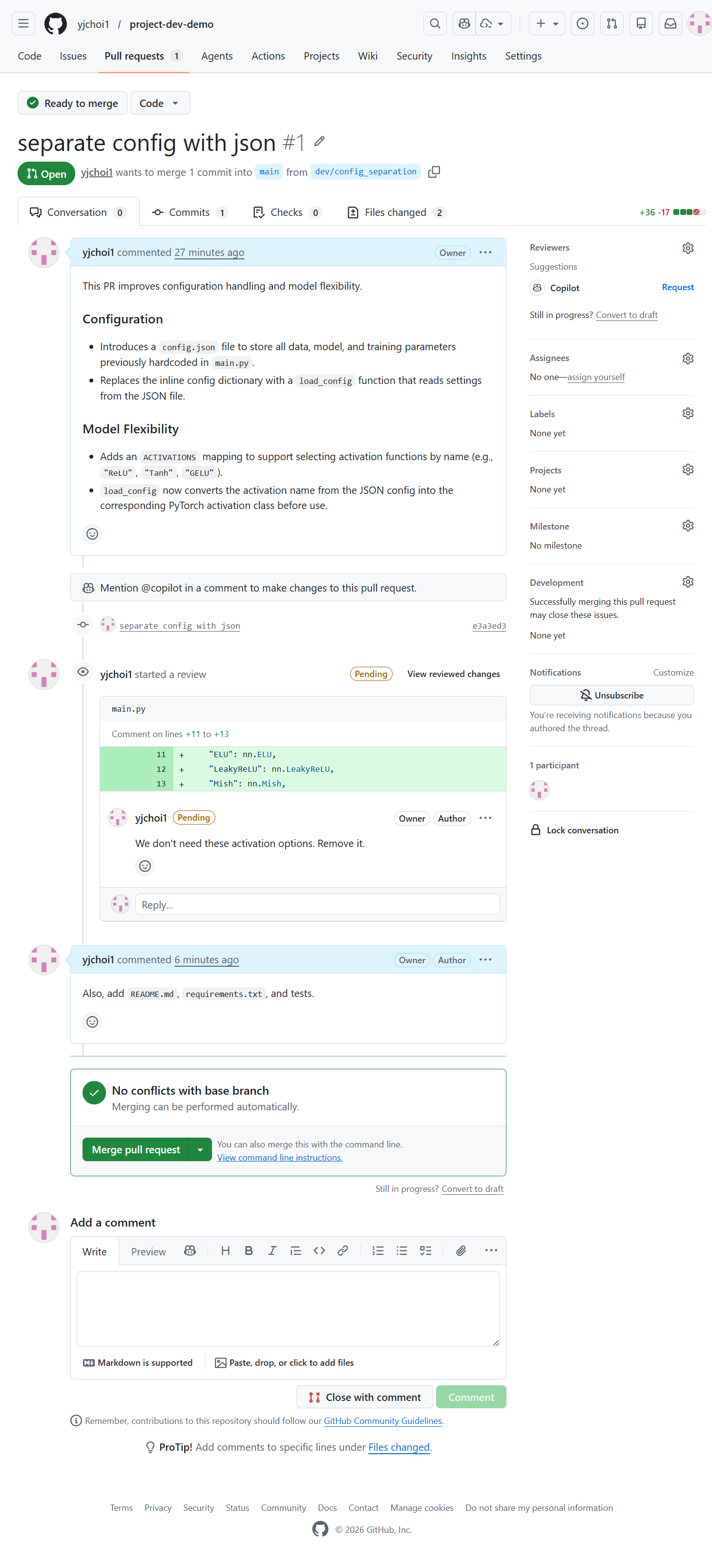Screen dimensions: 712x1568
Task: Open View command line instructions link
Action: (279, 1157)
